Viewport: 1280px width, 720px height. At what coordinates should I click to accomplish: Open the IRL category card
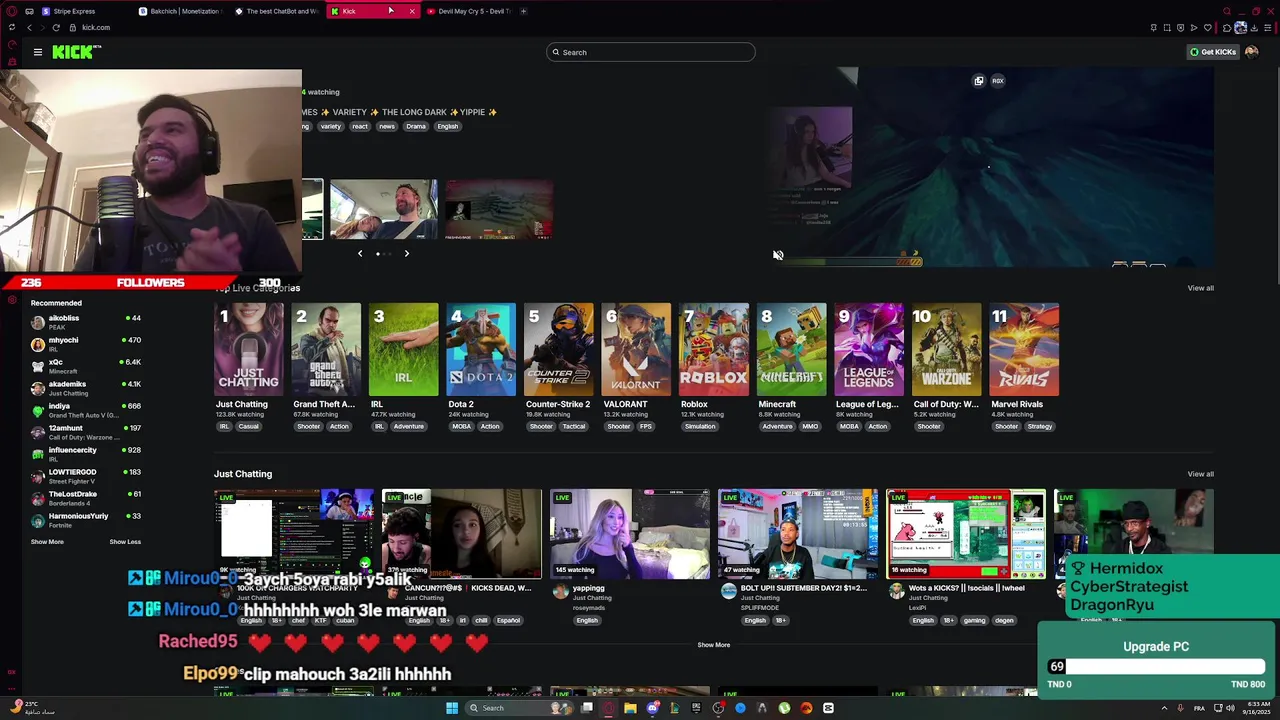coord(403,350)
